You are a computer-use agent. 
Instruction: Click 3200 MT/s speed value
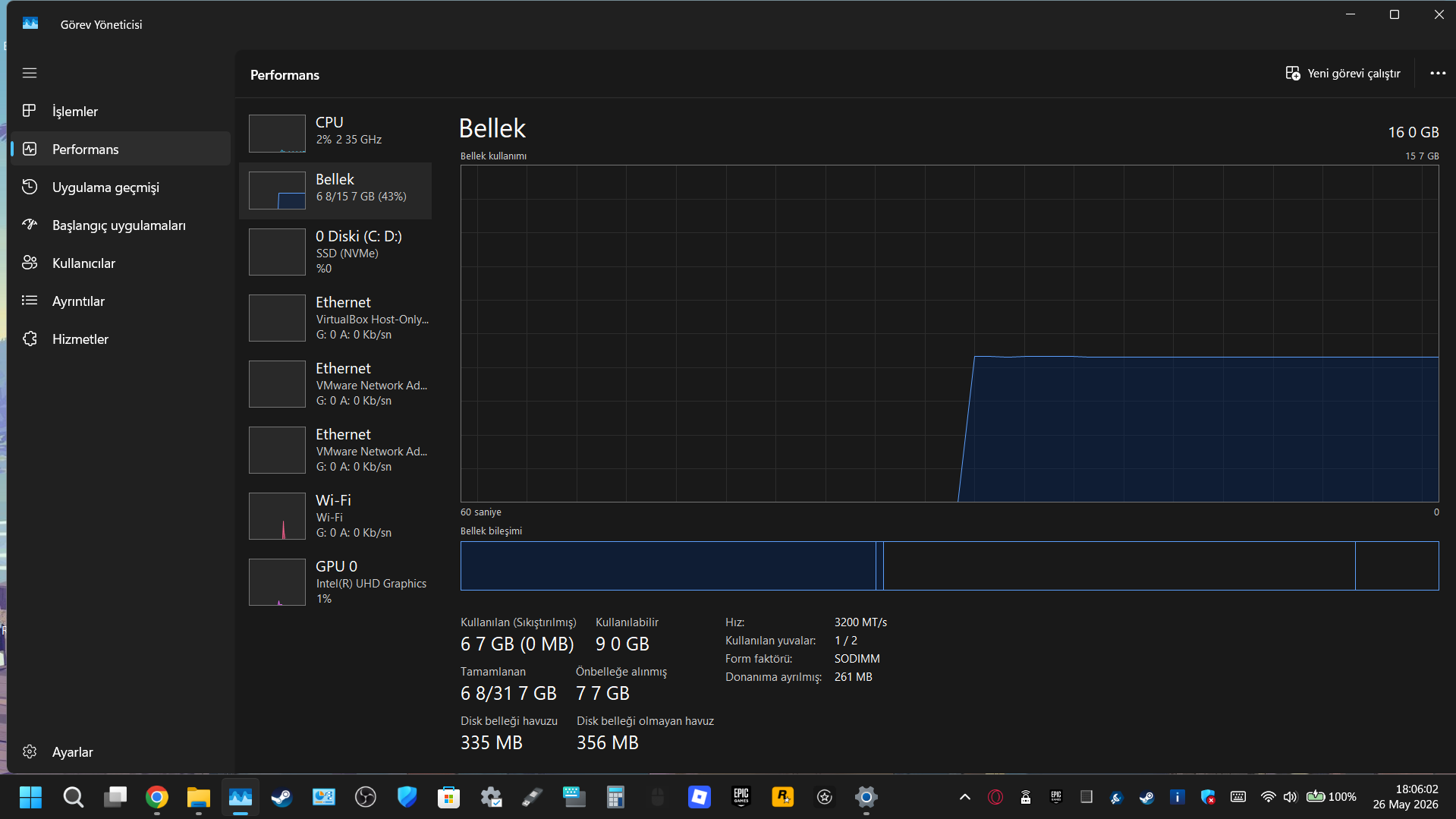860,622
